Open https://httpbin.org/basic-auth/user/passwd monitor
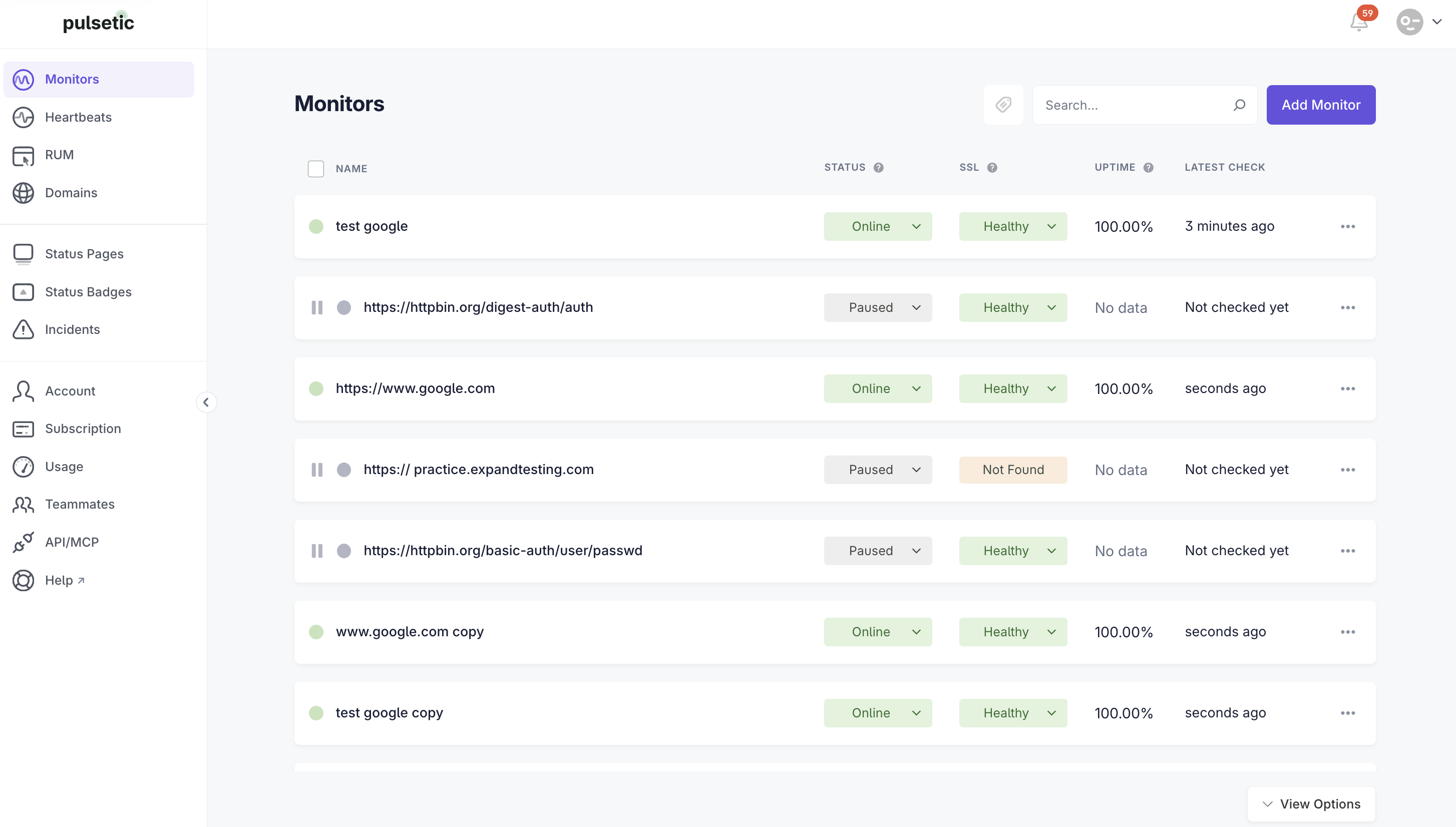 pyautogui.click(x=503, y=552)
